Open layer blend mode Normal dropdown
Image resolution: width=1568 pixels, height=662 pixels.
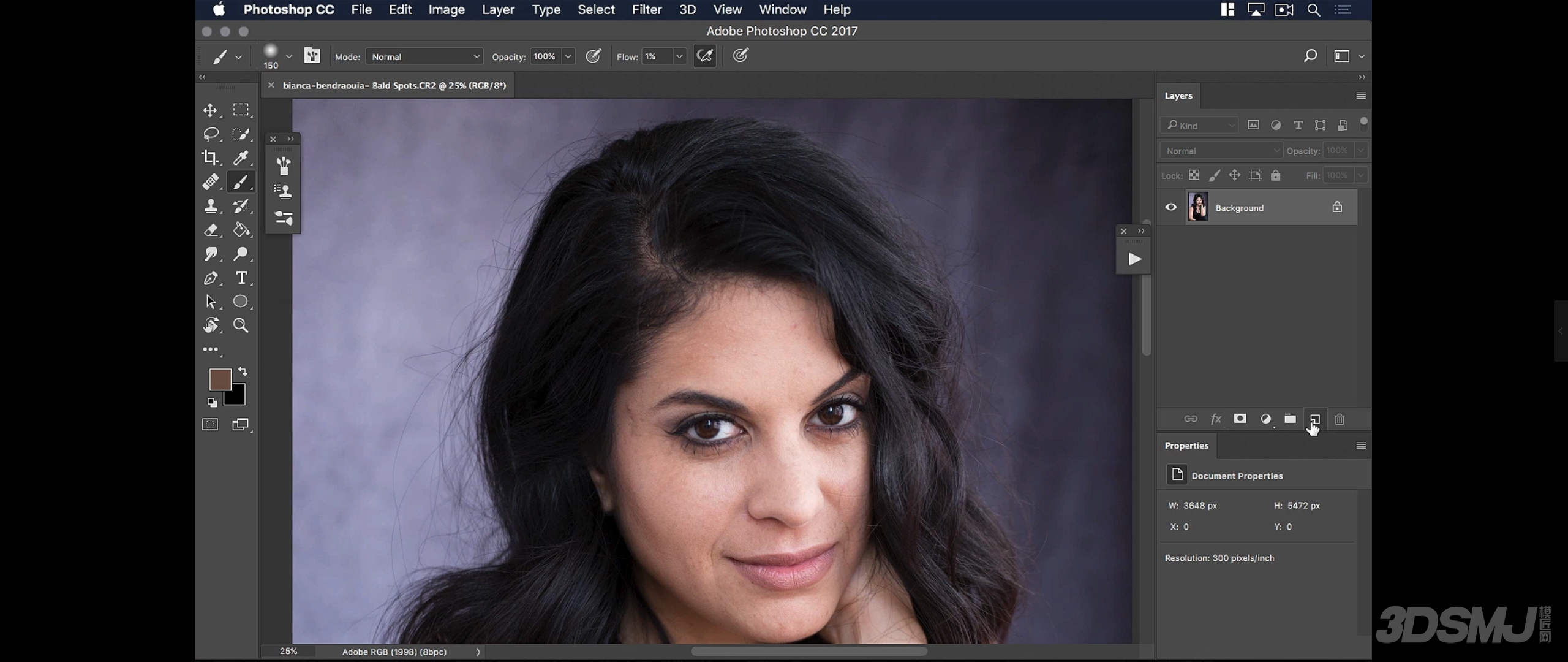(1221, 151)
